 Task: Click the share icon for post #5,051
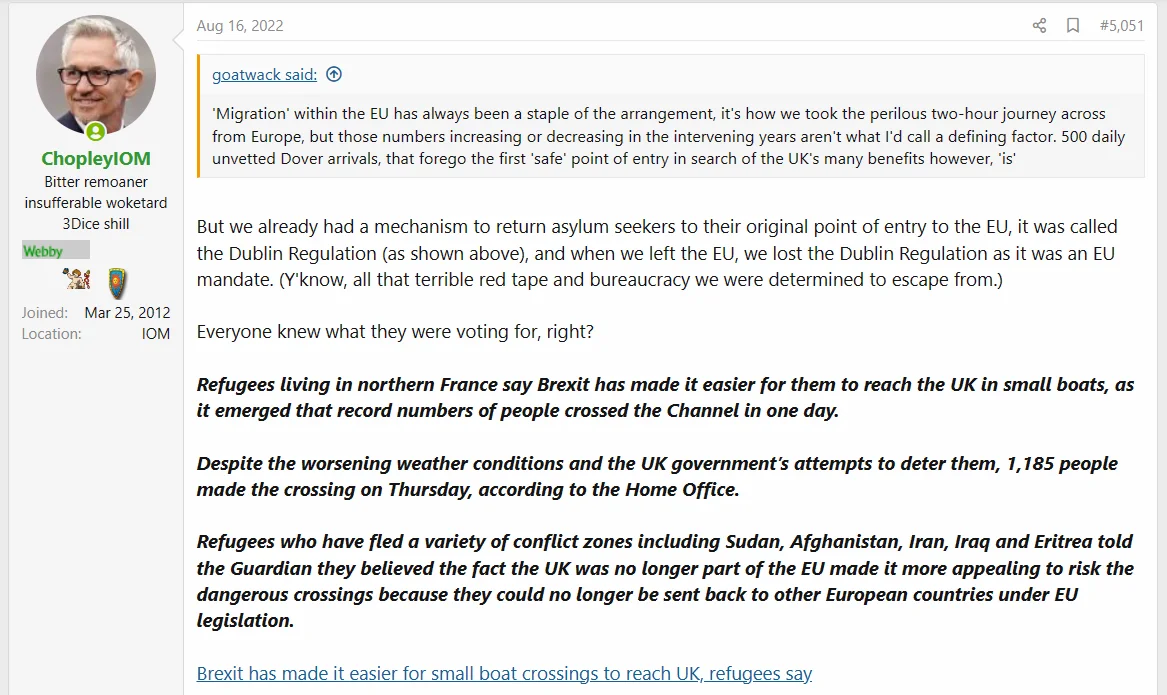click(x=1039, y=25)
